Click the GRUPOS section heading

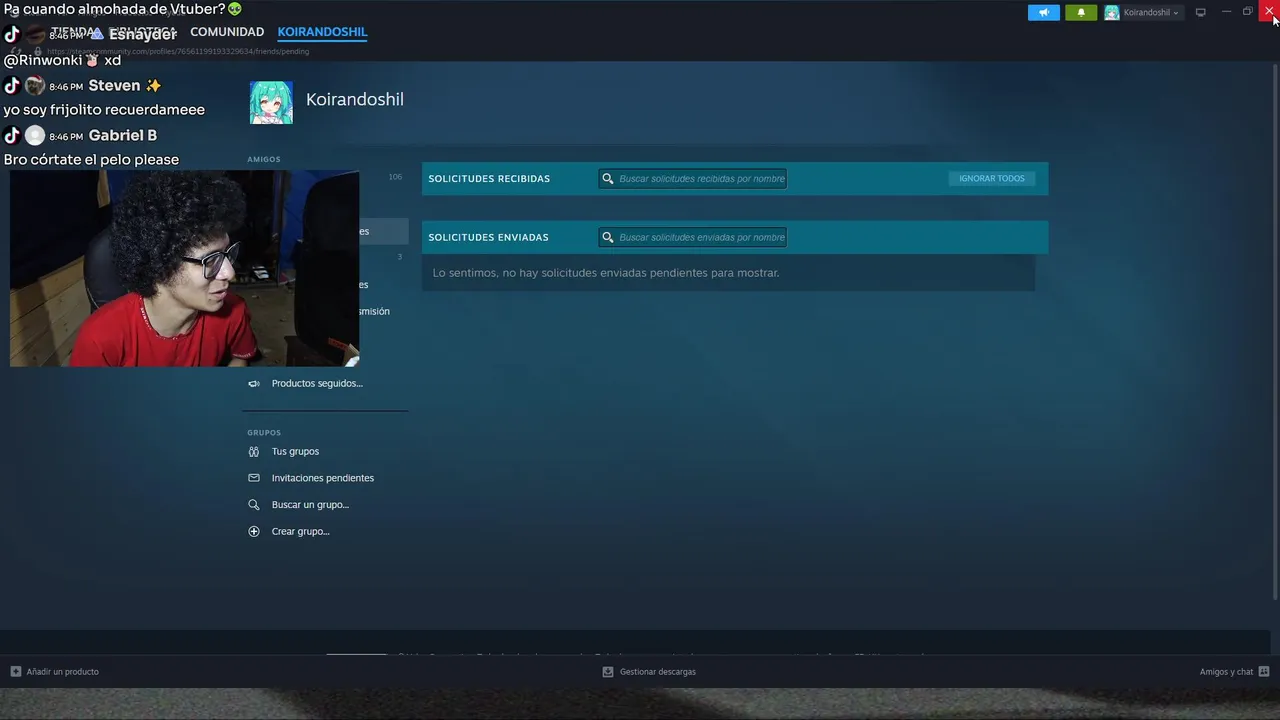pos(264,433)
